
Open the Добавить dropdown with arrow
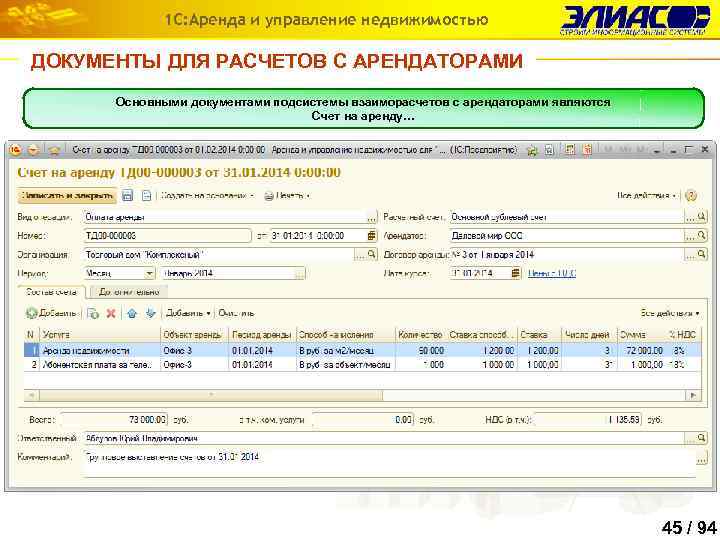pyautogui.click(x=188, y=313)
